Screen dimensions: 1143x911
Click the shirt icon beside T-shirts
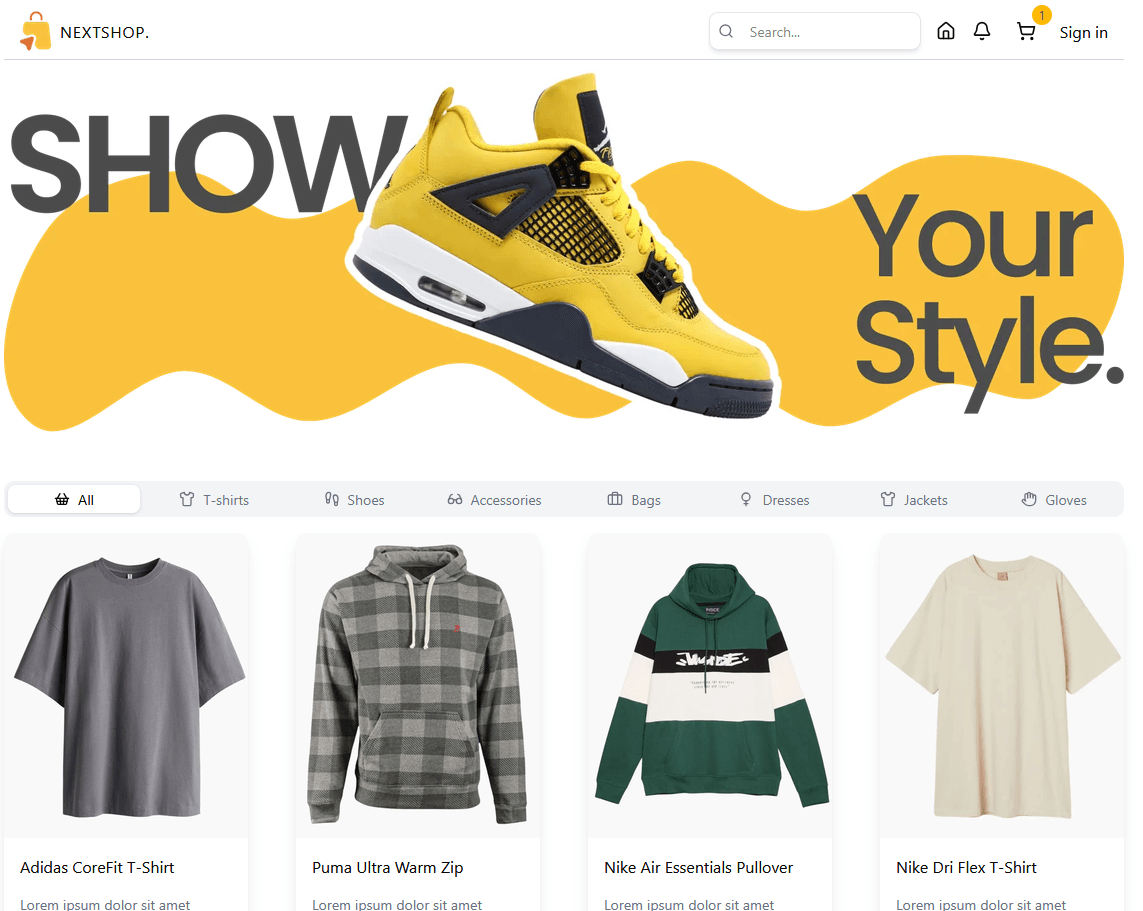(187, 499)
